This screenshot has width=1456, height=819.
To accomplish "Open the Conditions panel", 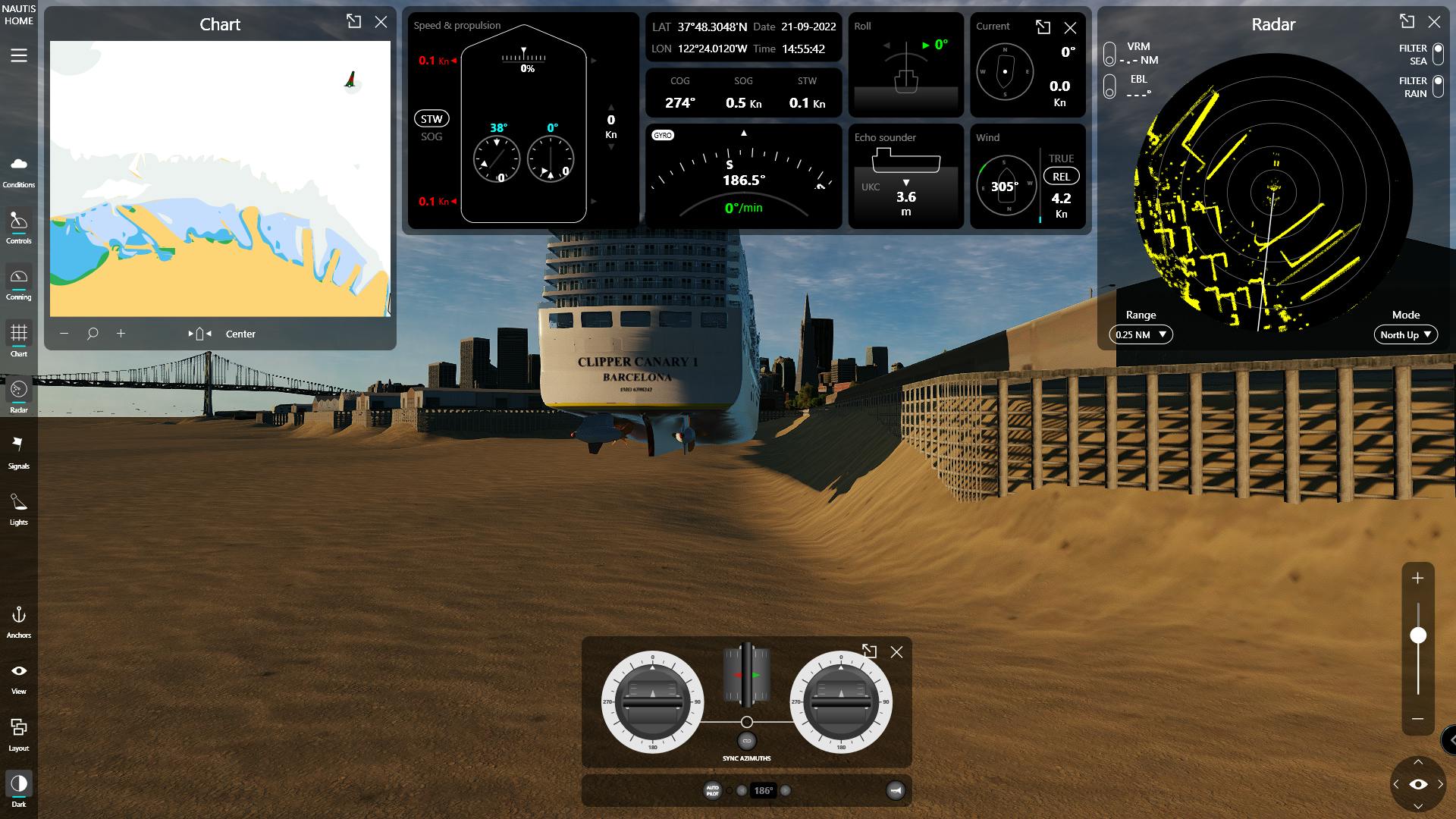I will click(19, 171).
